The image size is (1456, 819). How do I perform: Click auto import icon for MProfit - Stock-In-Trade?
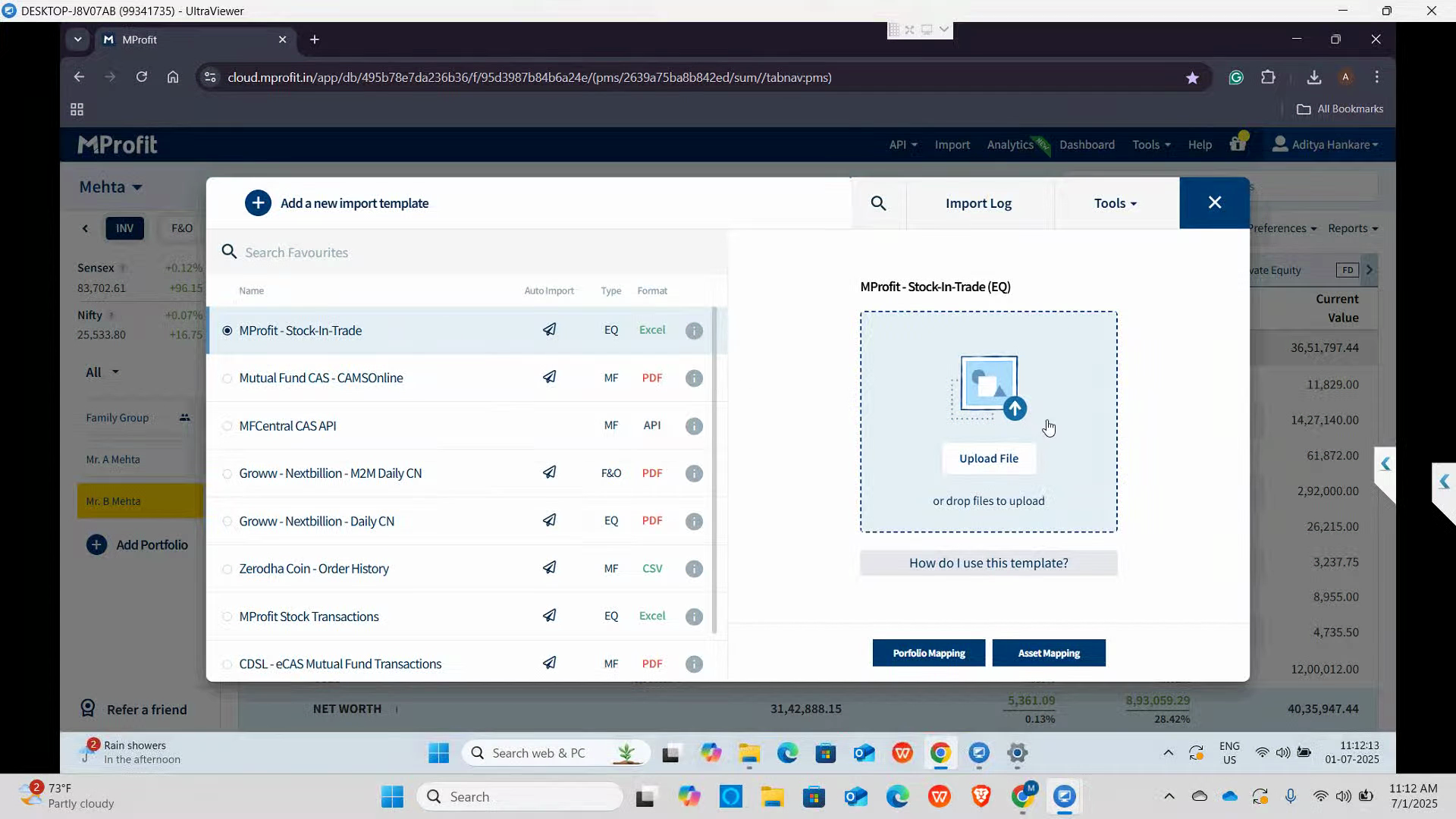[549, 330]
